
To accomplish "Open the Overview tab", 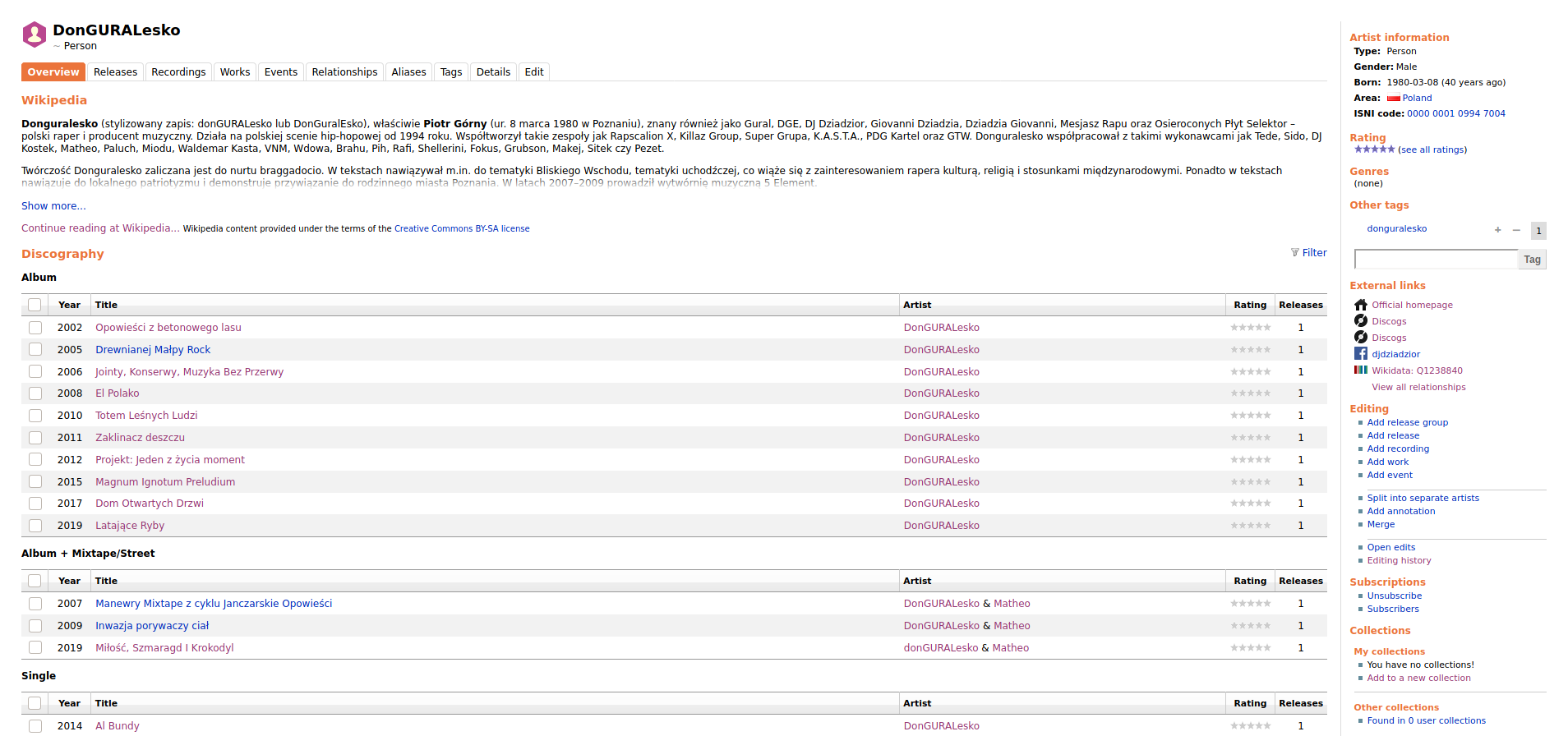I will click(53, 72).
